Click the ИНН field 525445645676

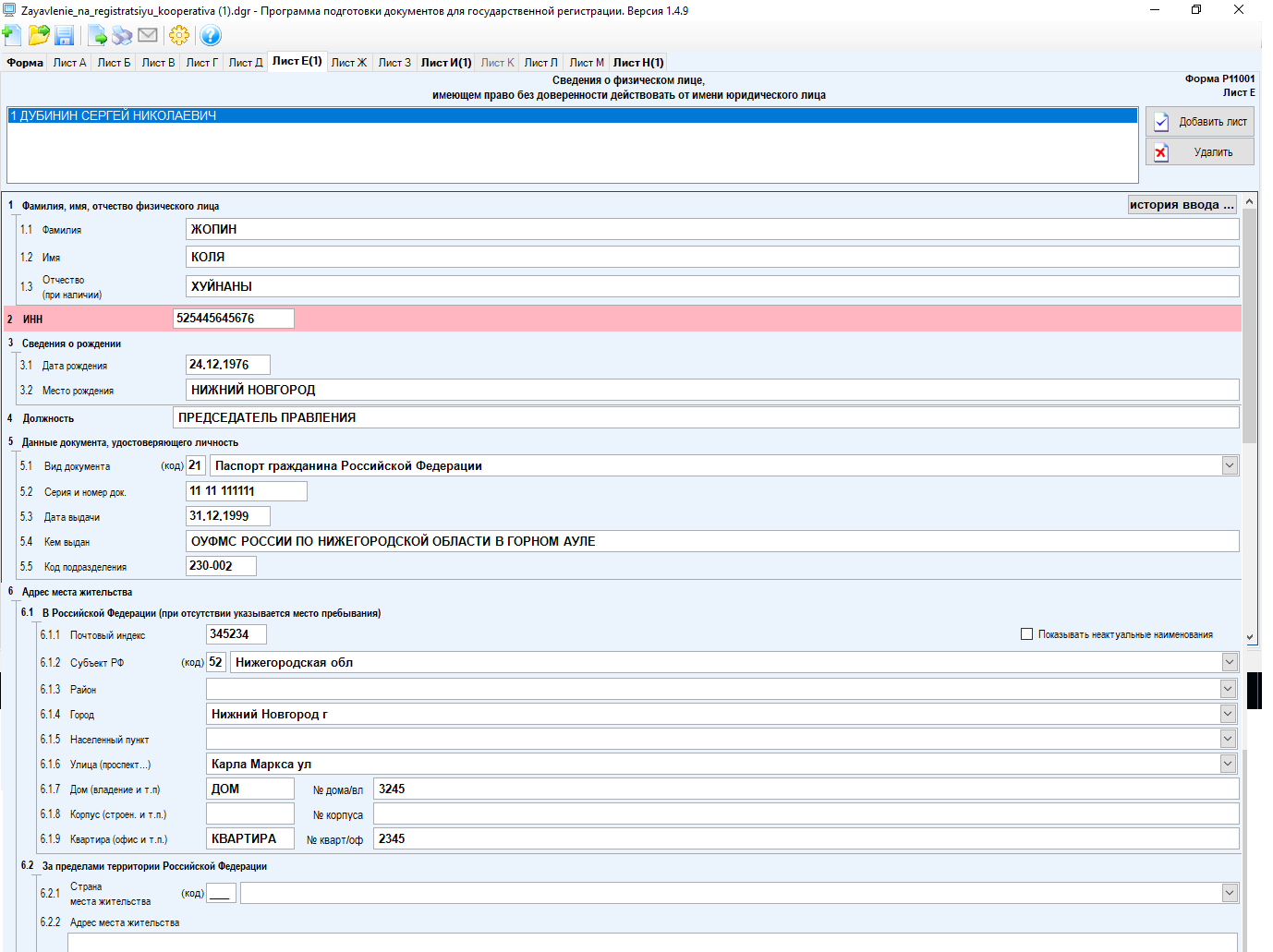234,319
